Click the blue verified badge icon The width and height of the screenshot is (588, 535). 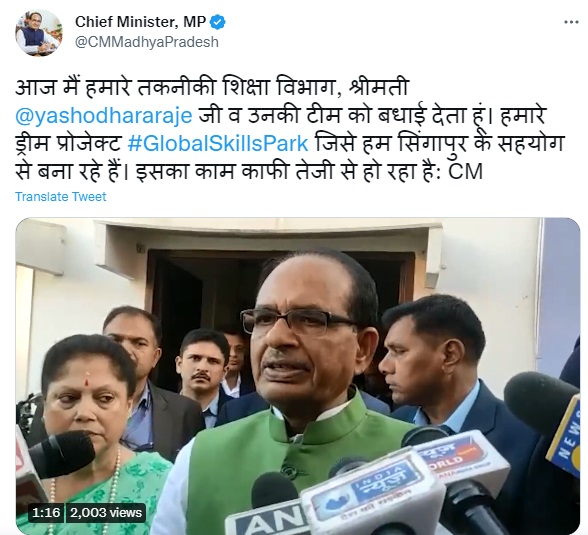(x=218, y=22)
